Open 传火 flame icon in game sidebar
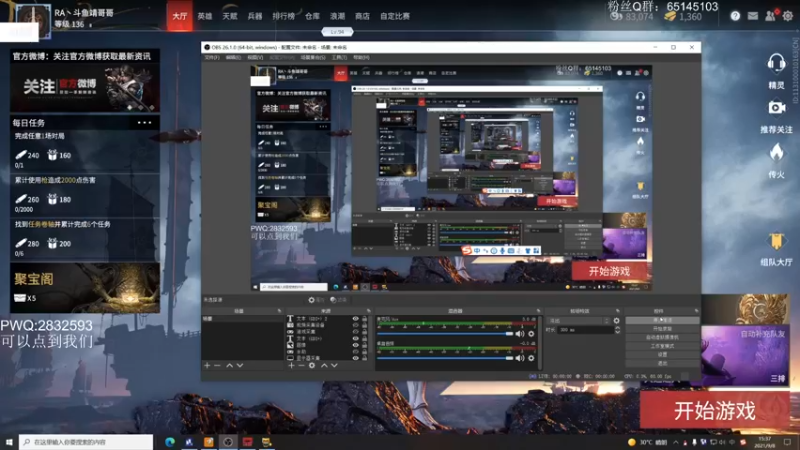Viewport: 800px width, 450px height. tap(776, 152)
